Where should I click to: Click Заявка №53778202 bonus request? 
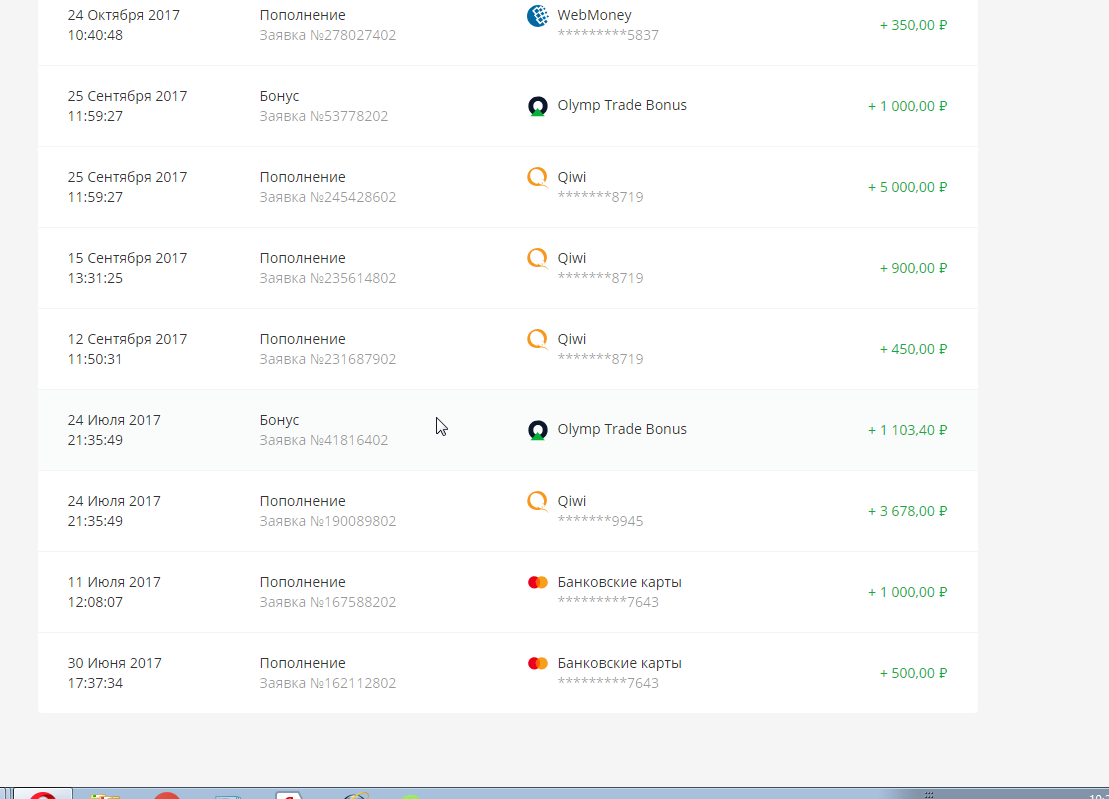coord(324,116)
